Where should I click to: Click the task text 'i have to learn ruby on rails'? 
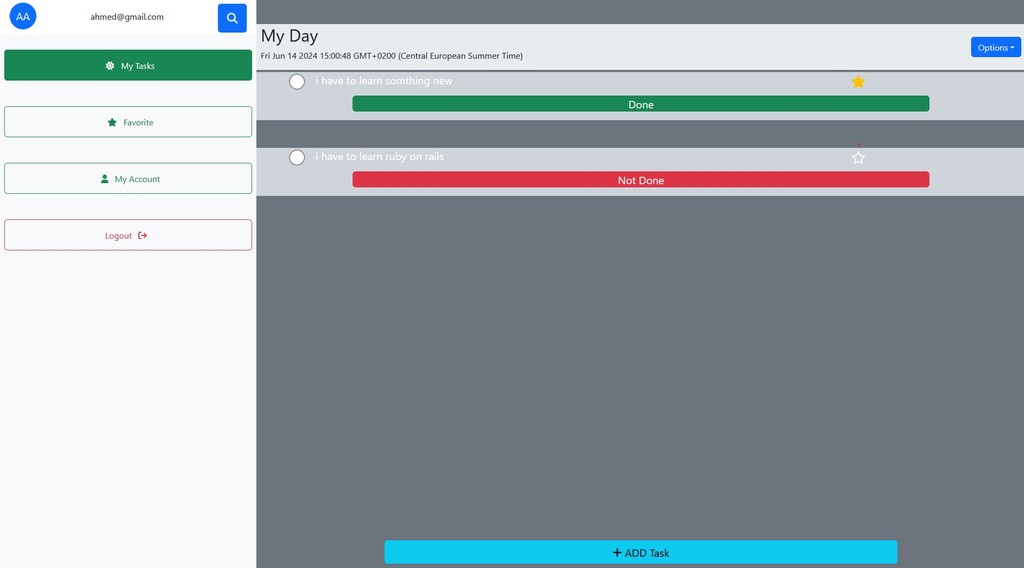pos(379,157)
